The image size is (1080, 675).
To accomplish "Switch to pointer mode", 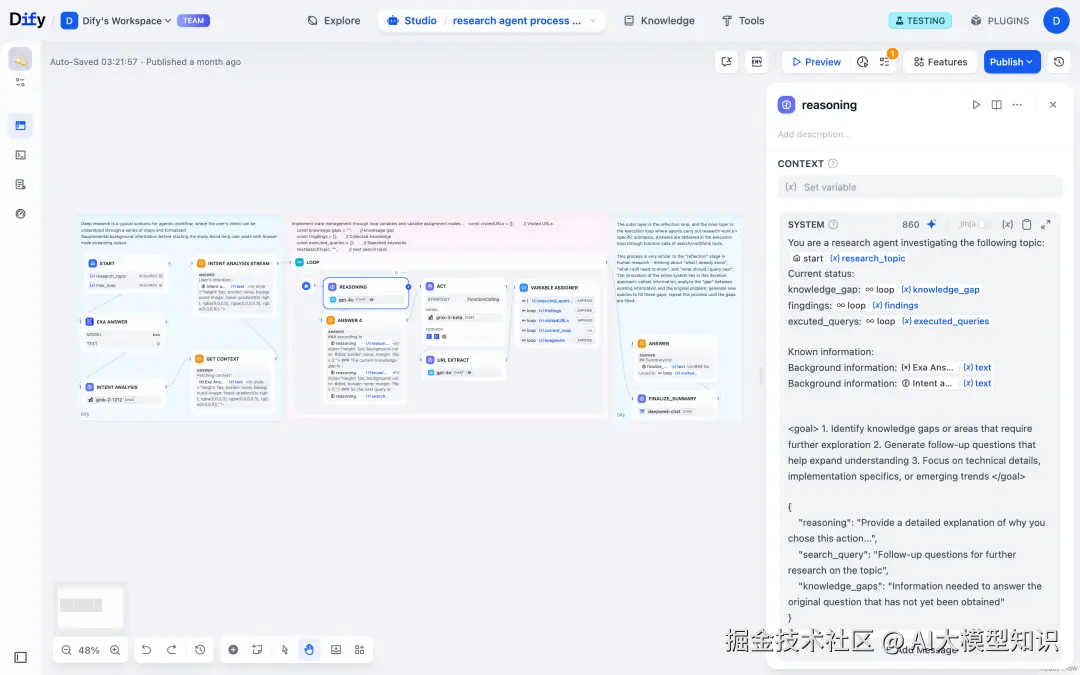I will pyautogui.click(x=284, y=650).
